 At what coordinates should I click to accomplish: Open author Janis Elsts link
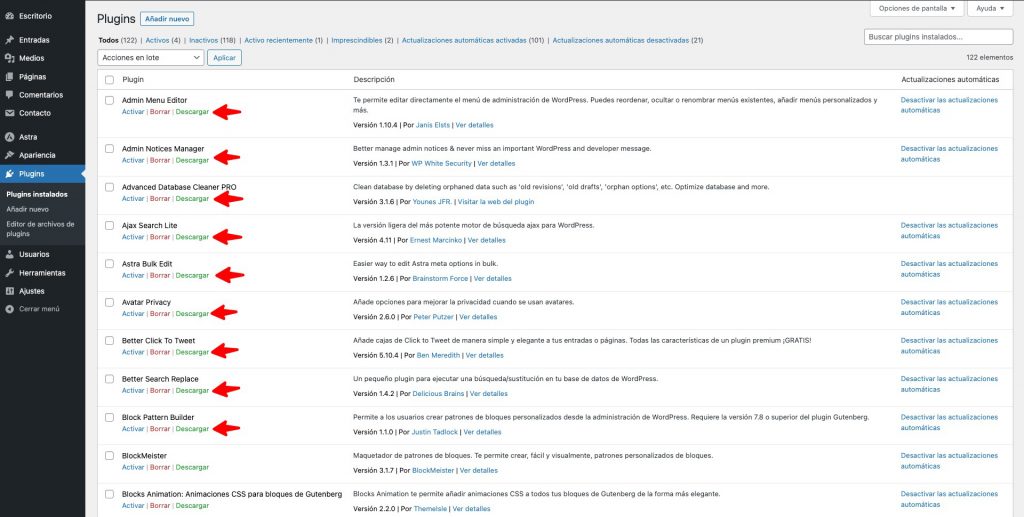432,125
